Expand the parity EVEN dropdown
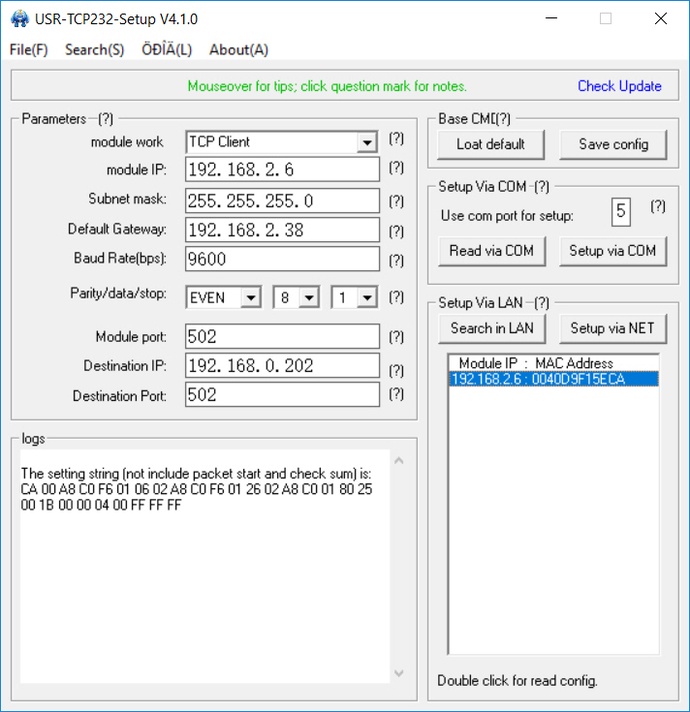This screenshot has width=690, height=712. [251, 298]
